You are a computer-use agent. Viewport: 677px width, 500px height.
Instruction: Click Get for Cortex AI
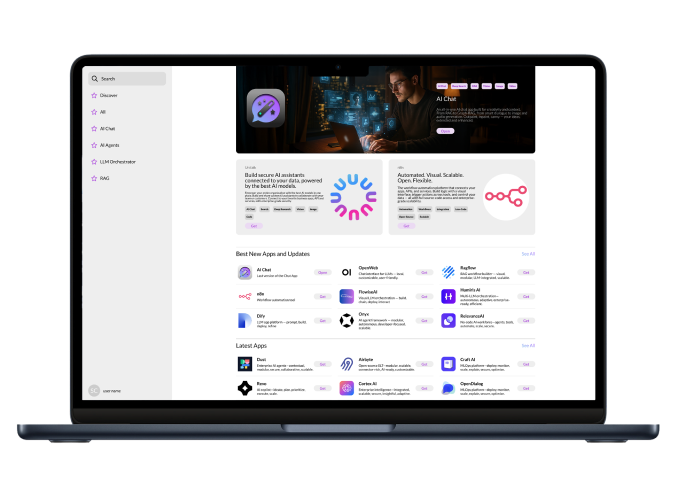point(424,389)
